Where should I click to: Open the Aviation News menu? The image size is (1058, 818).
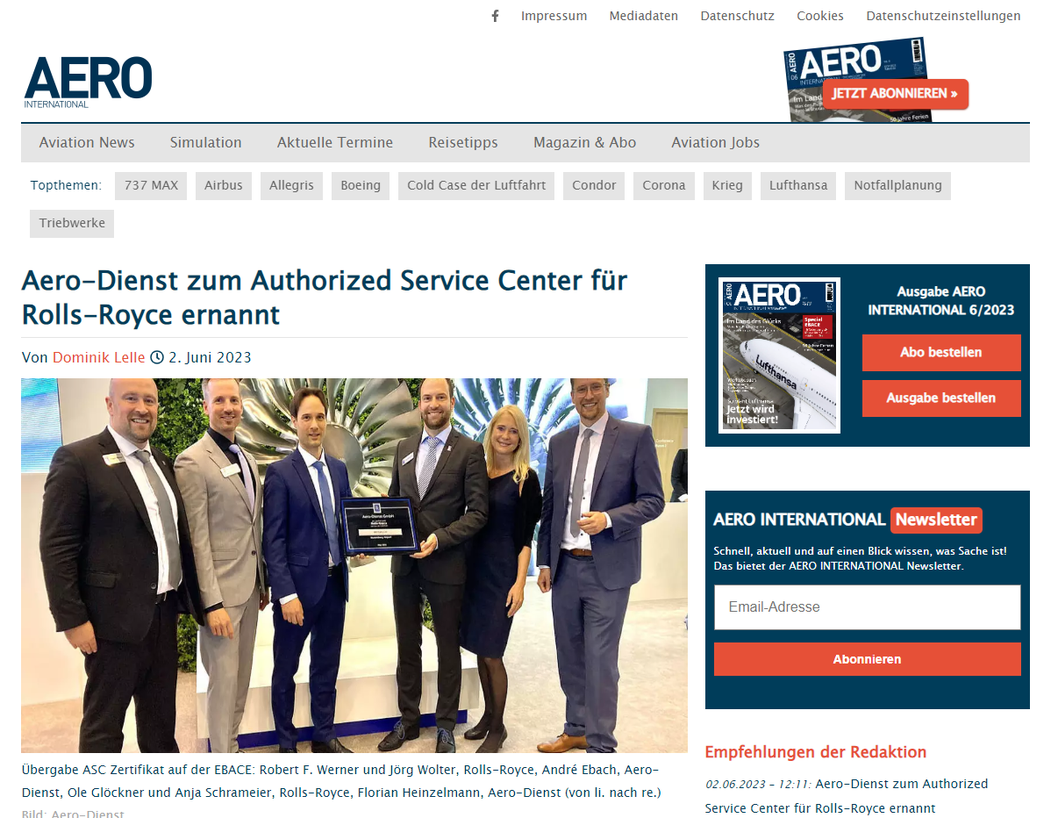(87, 143)
